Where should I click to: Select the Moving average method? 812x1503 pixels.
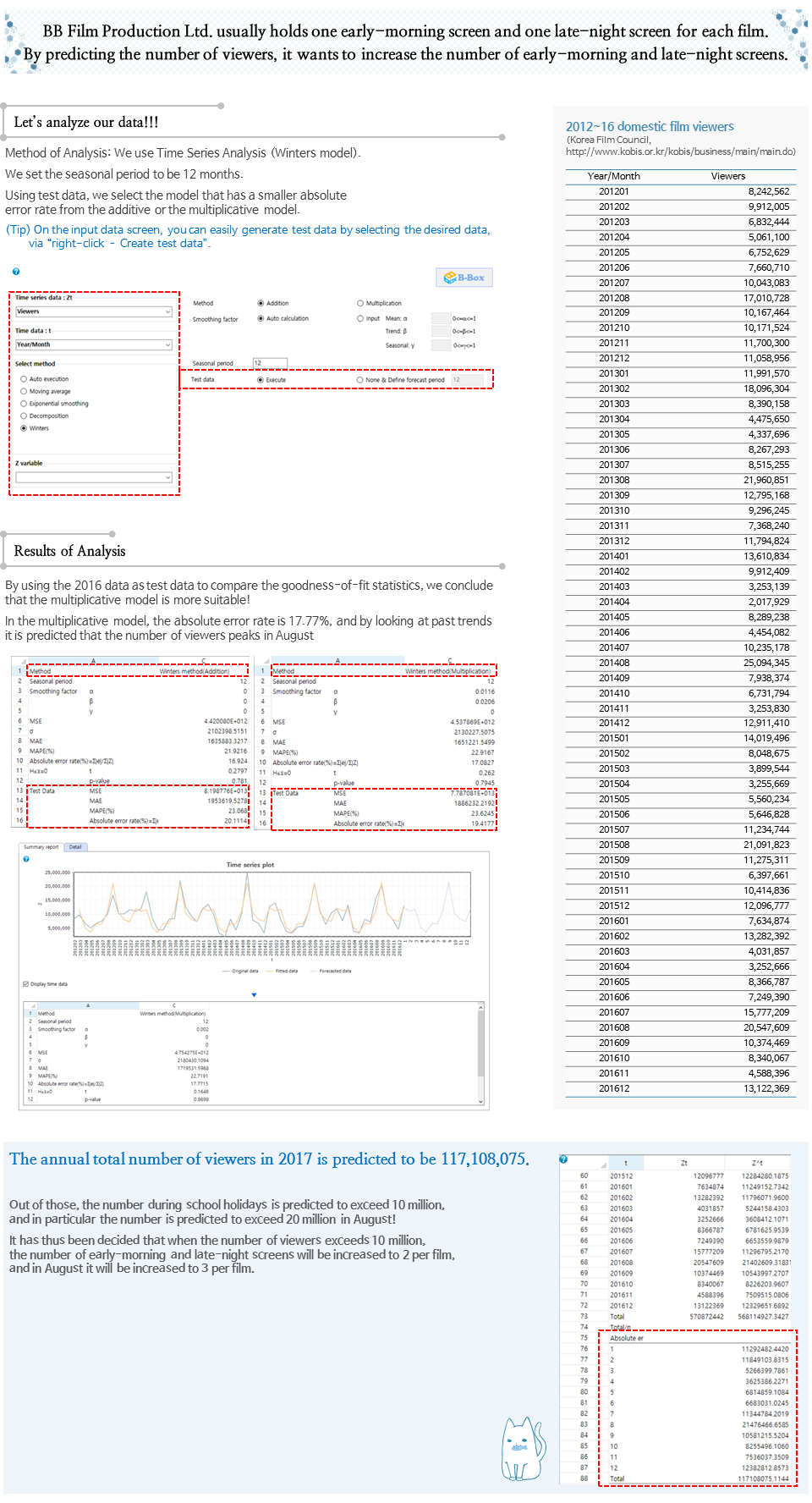point(24,392)
